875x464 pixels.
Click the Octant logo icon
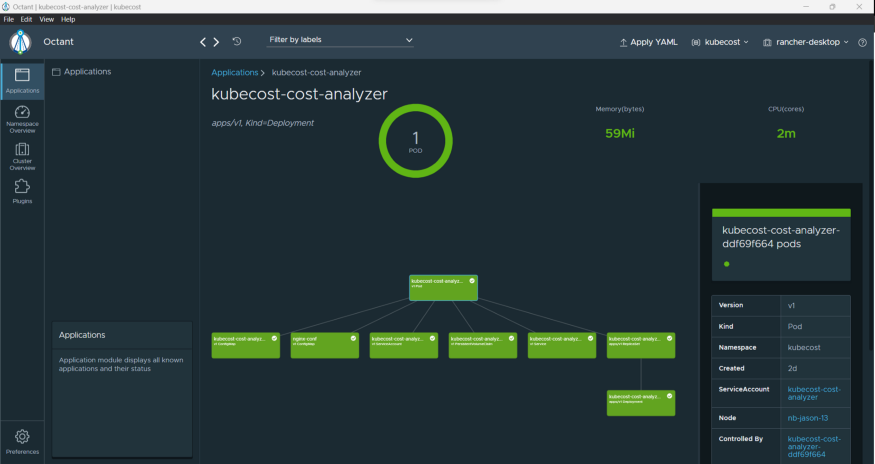pos(21,42)
